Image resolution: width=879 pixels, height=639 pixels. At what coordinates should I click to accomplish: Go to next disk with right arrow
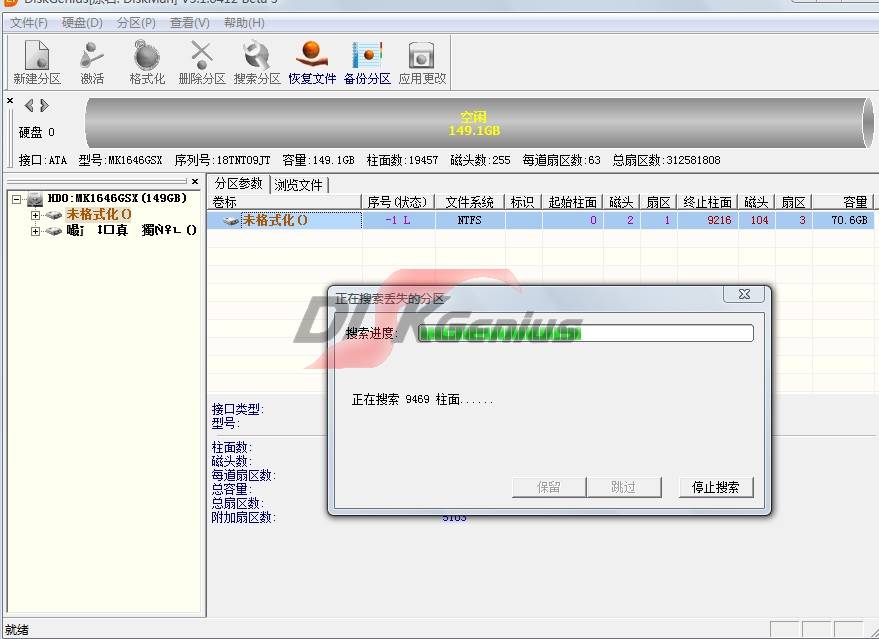pos(44,105)
